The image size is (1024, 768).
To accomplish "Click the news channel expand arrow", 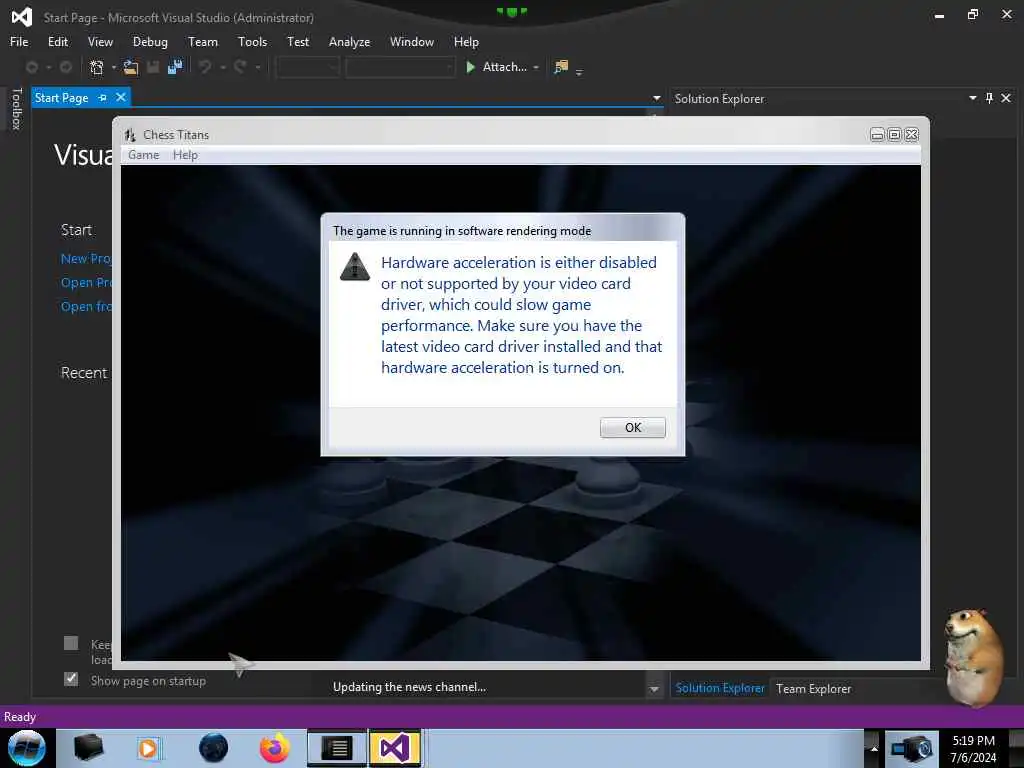I will click(654, 689).
